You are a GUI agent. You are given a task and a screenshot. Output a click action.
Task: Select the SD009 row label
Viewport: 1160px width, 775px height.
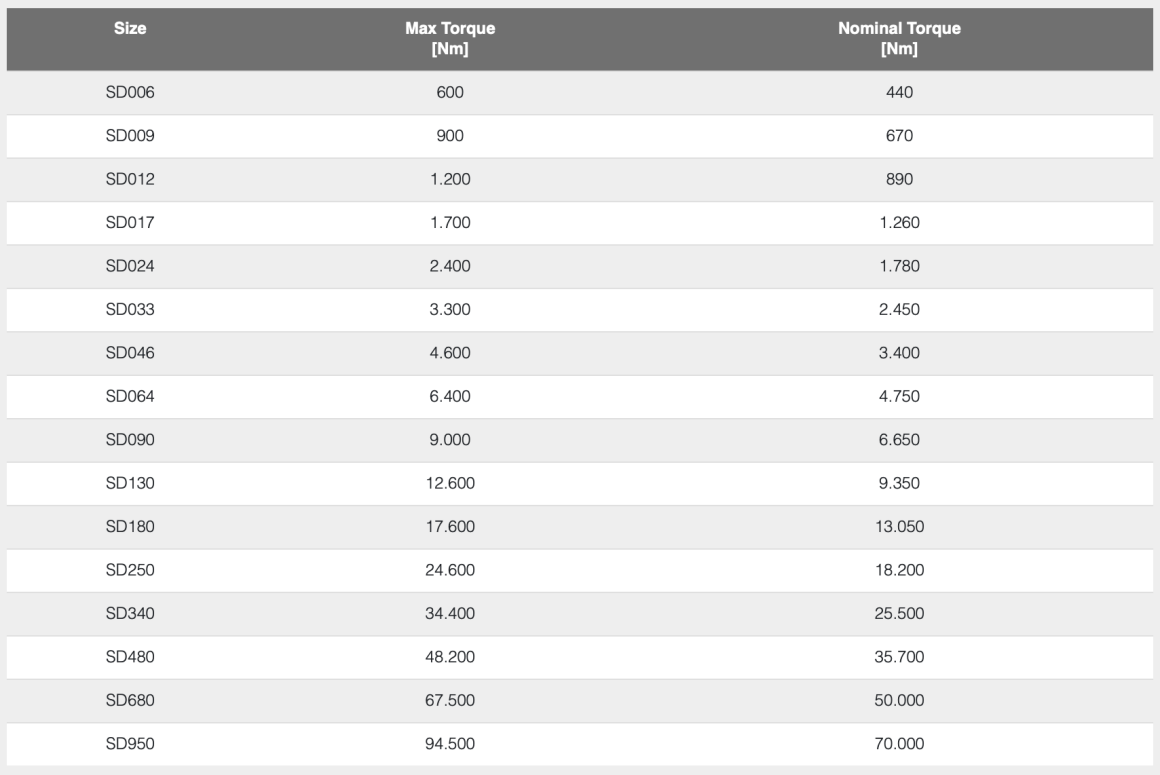tap(131, 136)
